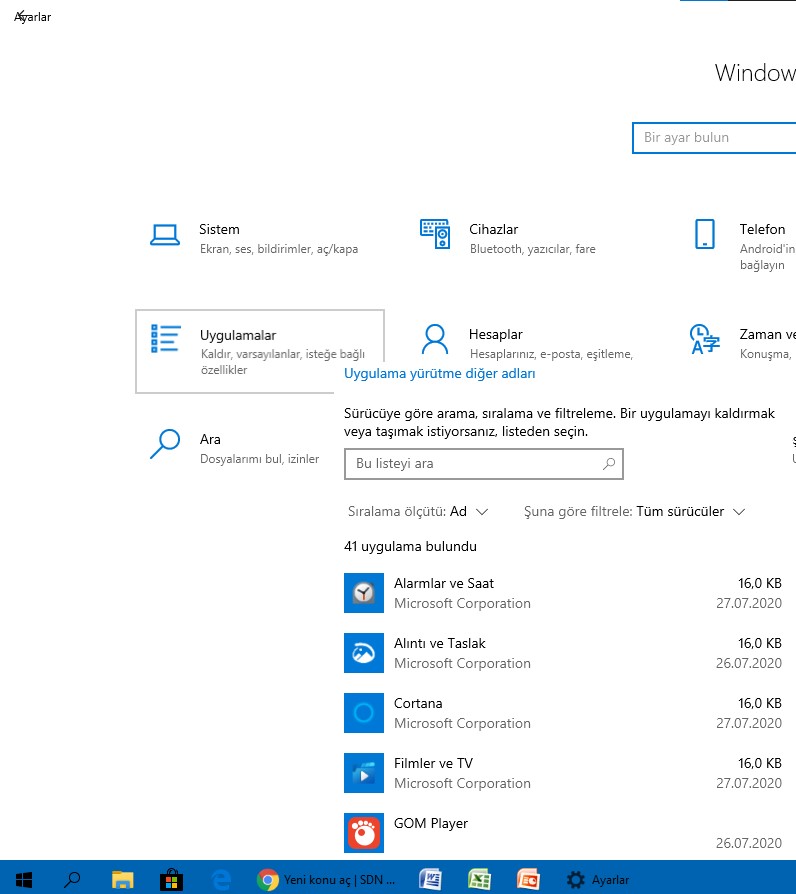This screenshot has height=894, width=796.
Task: Open the Uygulama yürütme diğer adları link
Action: pos(440,373)
